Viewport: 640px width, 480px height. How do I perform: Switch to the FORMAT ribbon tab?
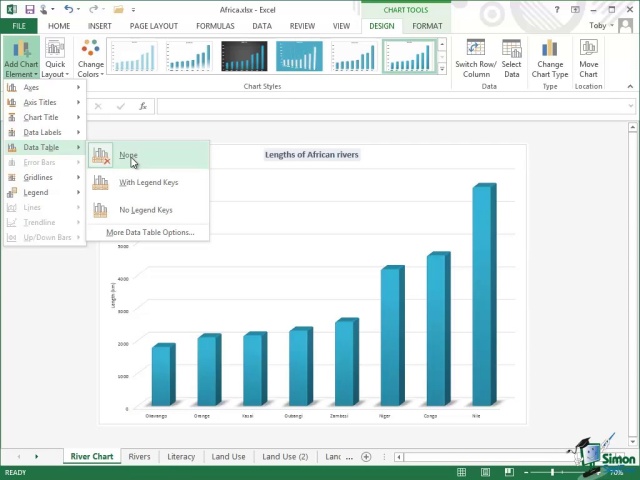coord(427,26)
